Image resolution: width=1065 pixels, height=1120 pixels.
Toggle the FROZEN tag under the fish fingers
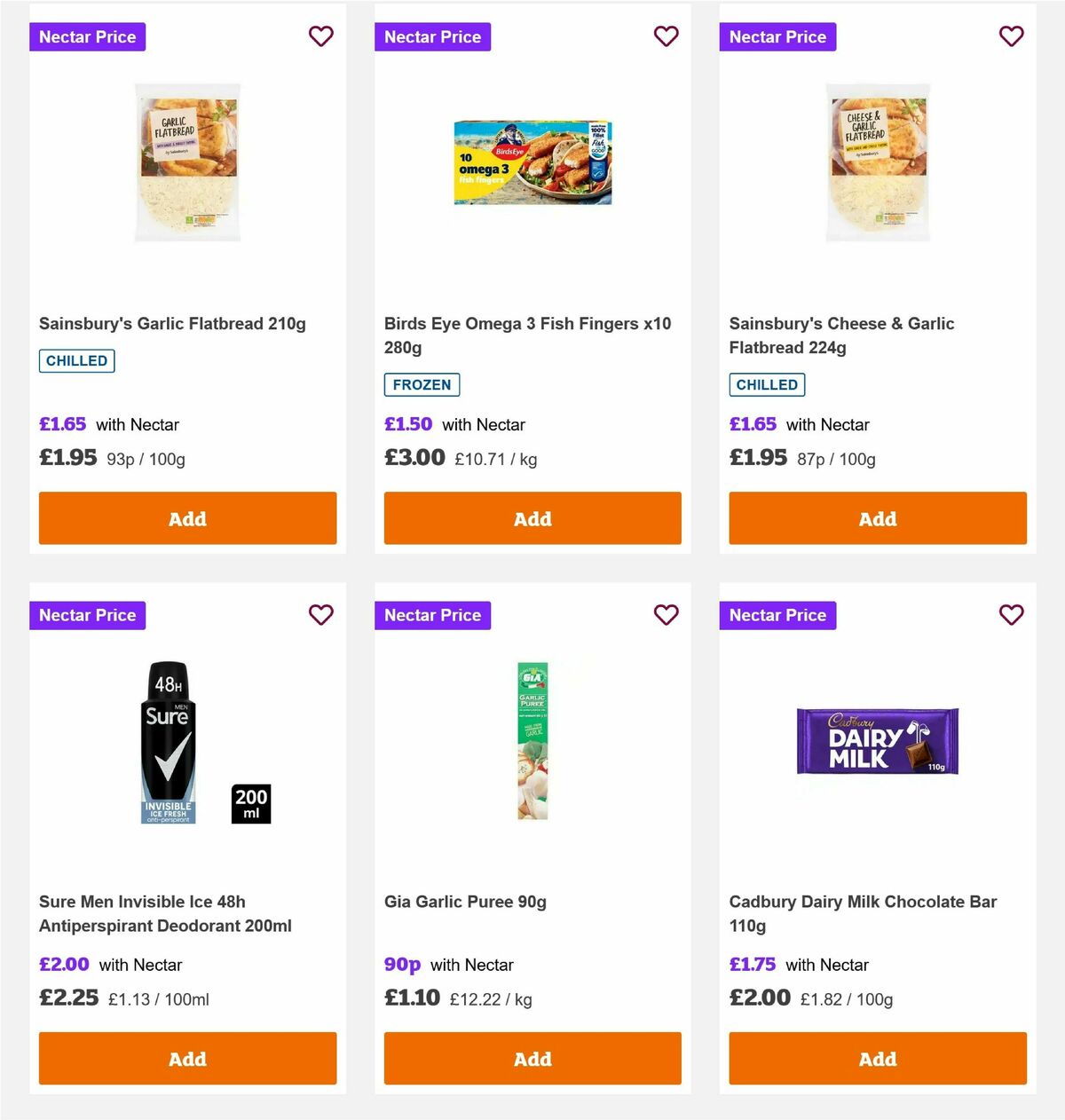click(422, 384)
